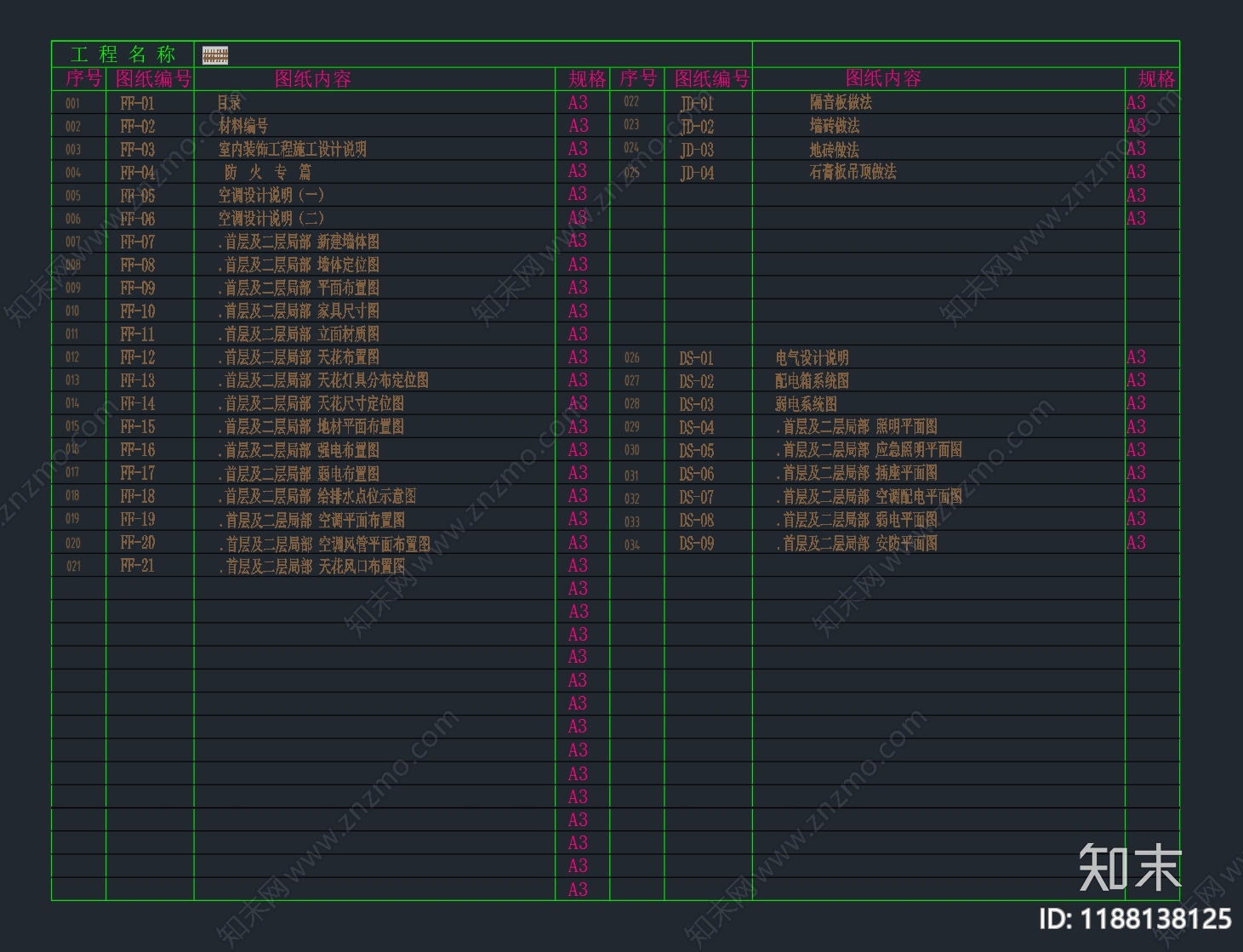Click the 地材平面布置图 entry
This screenshot has height=952, width=1243.
(311, 427)
